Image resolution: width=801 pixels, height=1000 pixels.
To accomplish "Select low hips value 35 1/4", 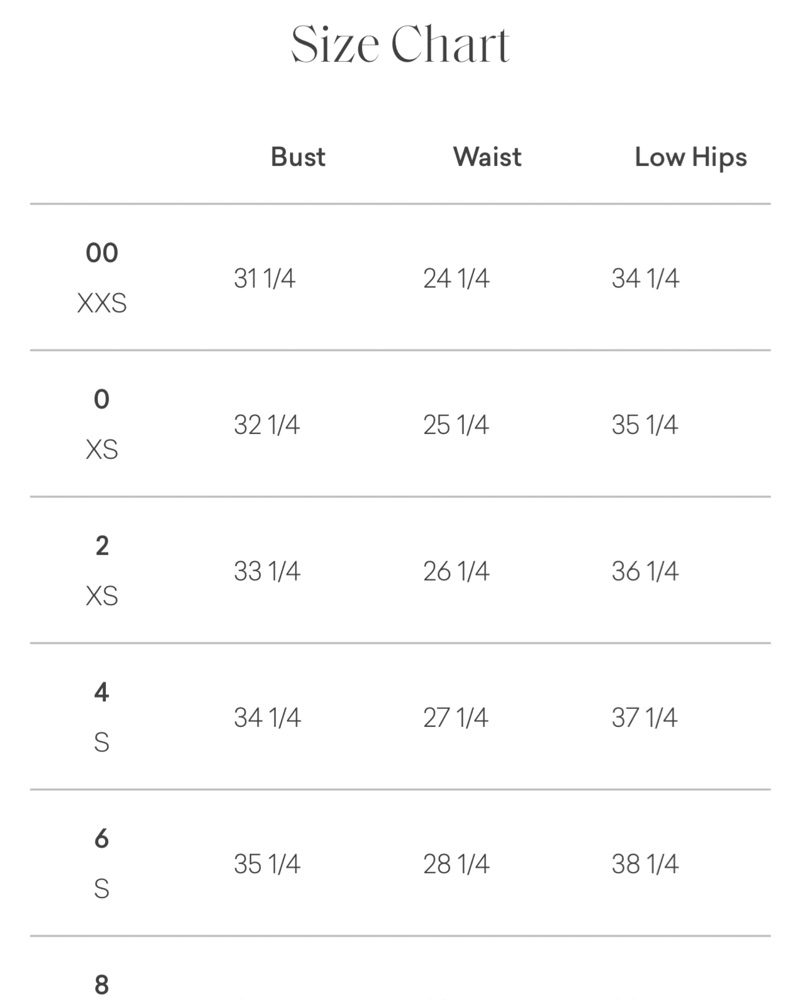I will [645, 425].
